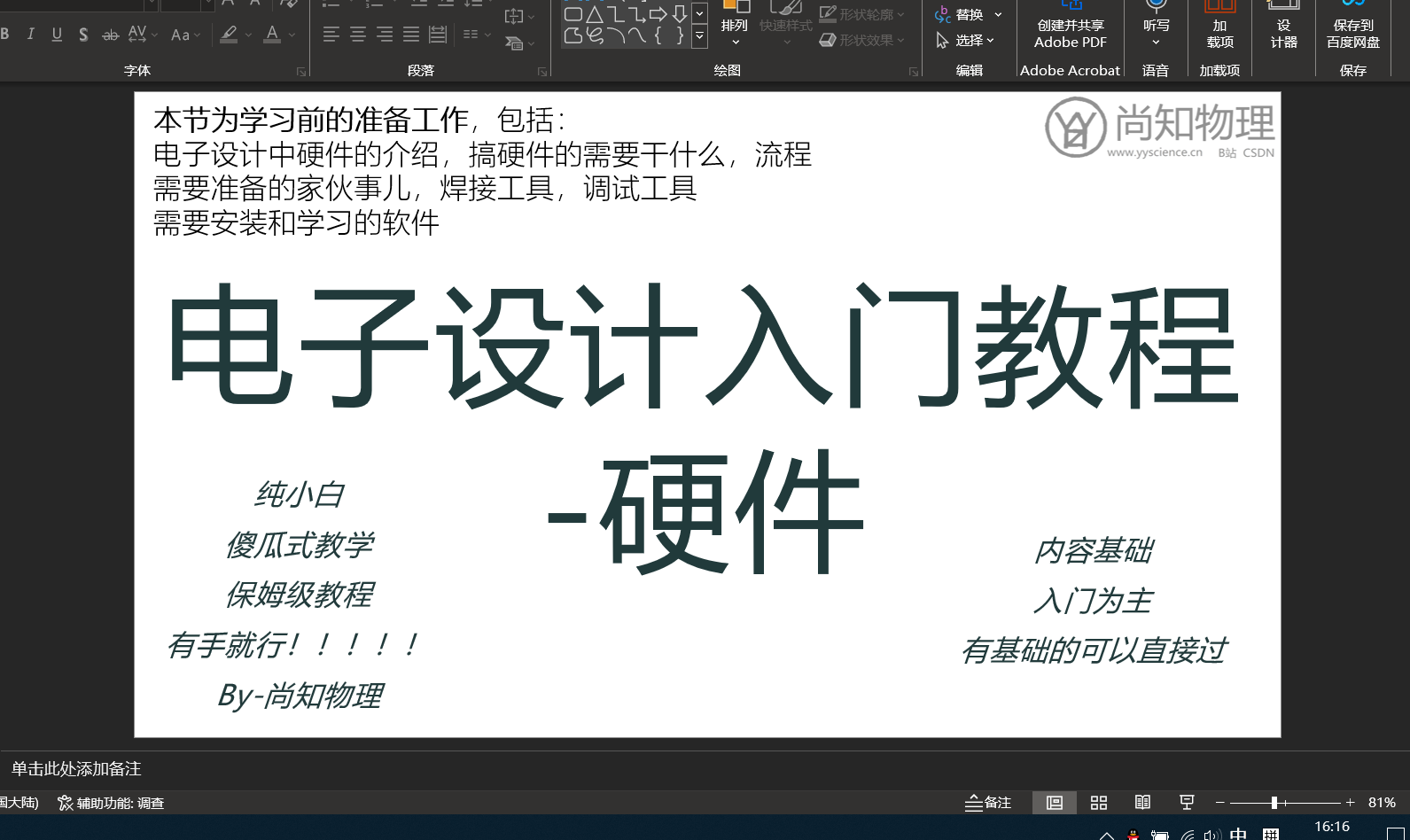
Task: Click the Replace (替换) button
Action: tap(968, 14)
